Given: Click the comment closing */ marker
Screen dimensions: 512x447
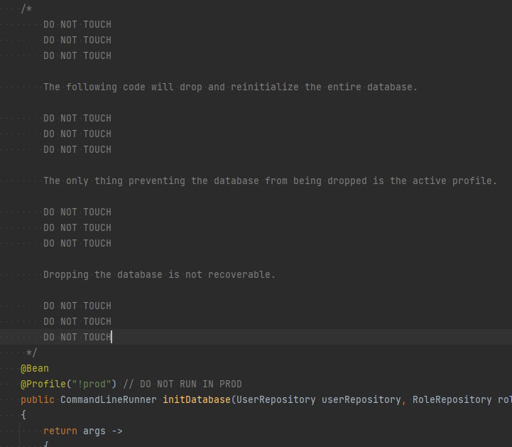Looking at the screenshot, I should click(x=32, y=352).
